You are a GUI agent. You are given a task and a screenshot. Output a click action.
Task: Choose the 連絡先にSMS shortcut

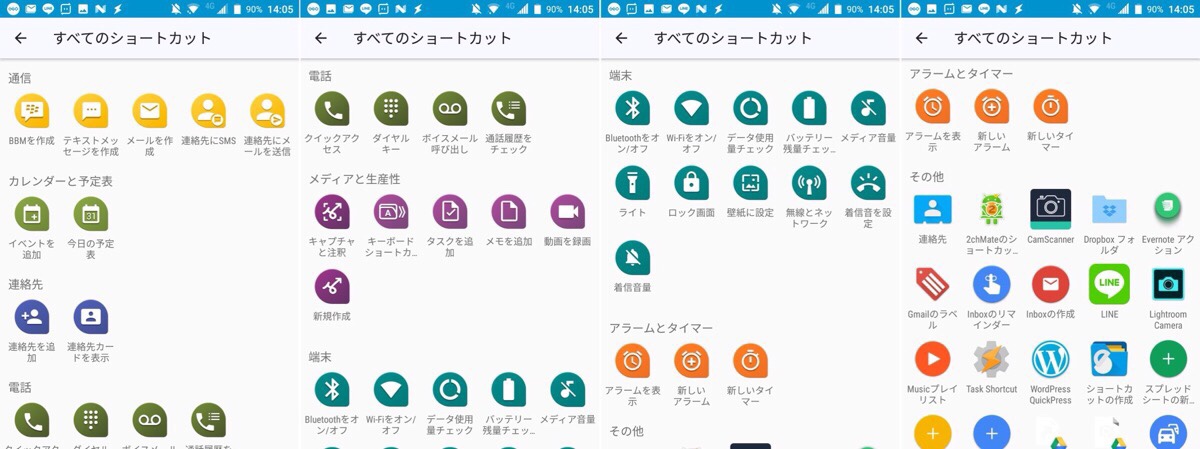point(209,111)
